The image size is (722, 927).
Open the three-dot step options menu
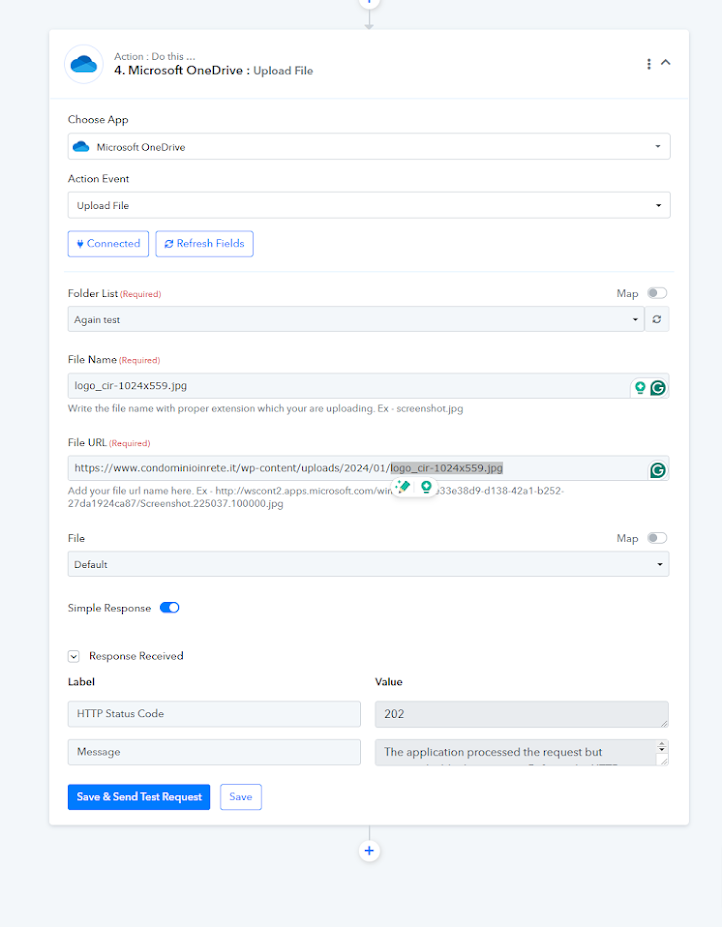coord(649,64)
